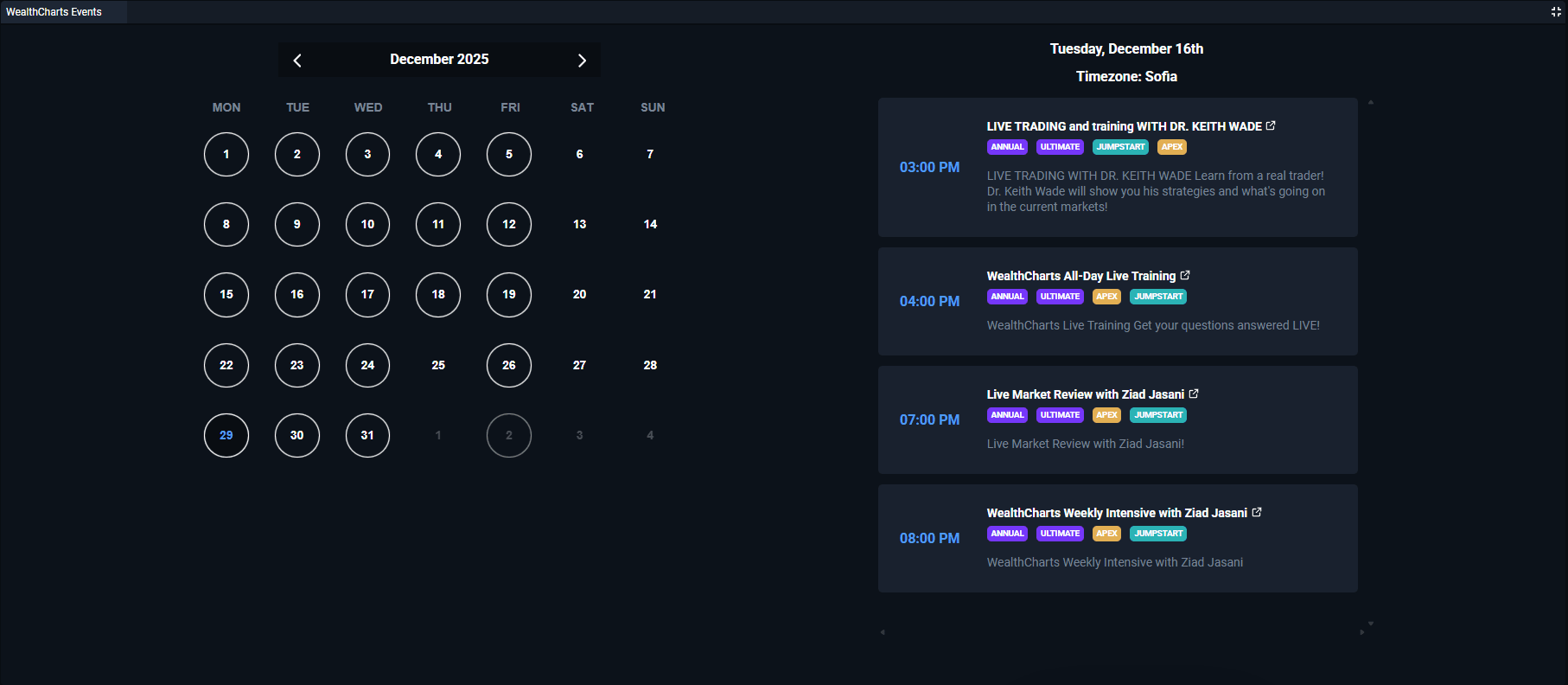Viewport: 1568px width, 685px height.
Task: Click the Timezone: Sofia label
Action: pos(1126,76)
